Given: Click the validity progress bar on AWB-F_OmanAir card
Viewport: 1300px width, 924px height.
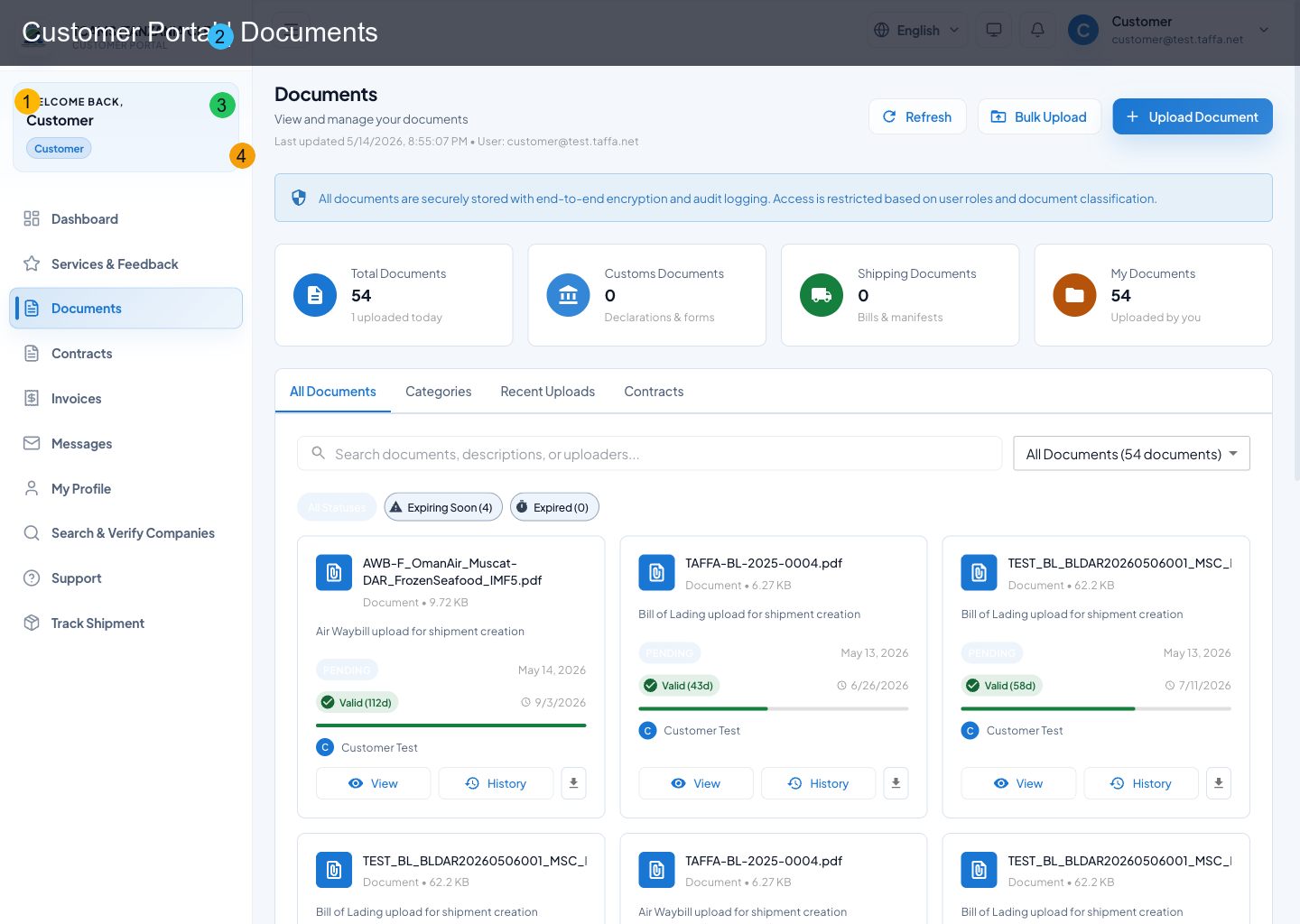Looking at the screenshot, I should [x=451, y=725].
